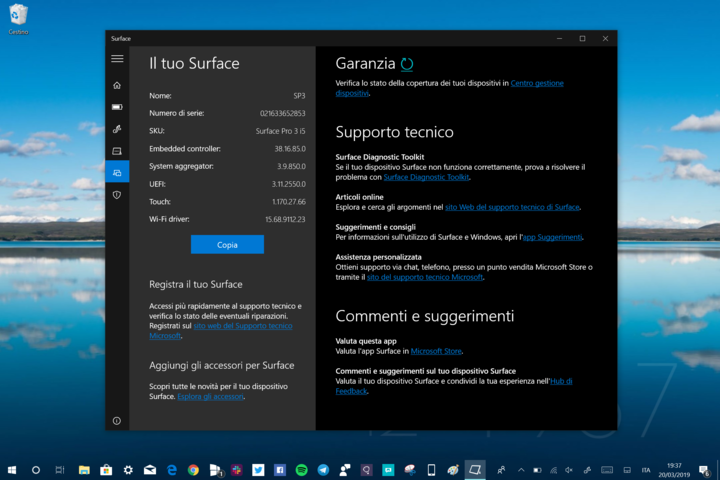Open Facebook from taskbar
Image resolution: width=720 pixels, height=480 pixels.
pyautogui.click(x=280, y=470)
